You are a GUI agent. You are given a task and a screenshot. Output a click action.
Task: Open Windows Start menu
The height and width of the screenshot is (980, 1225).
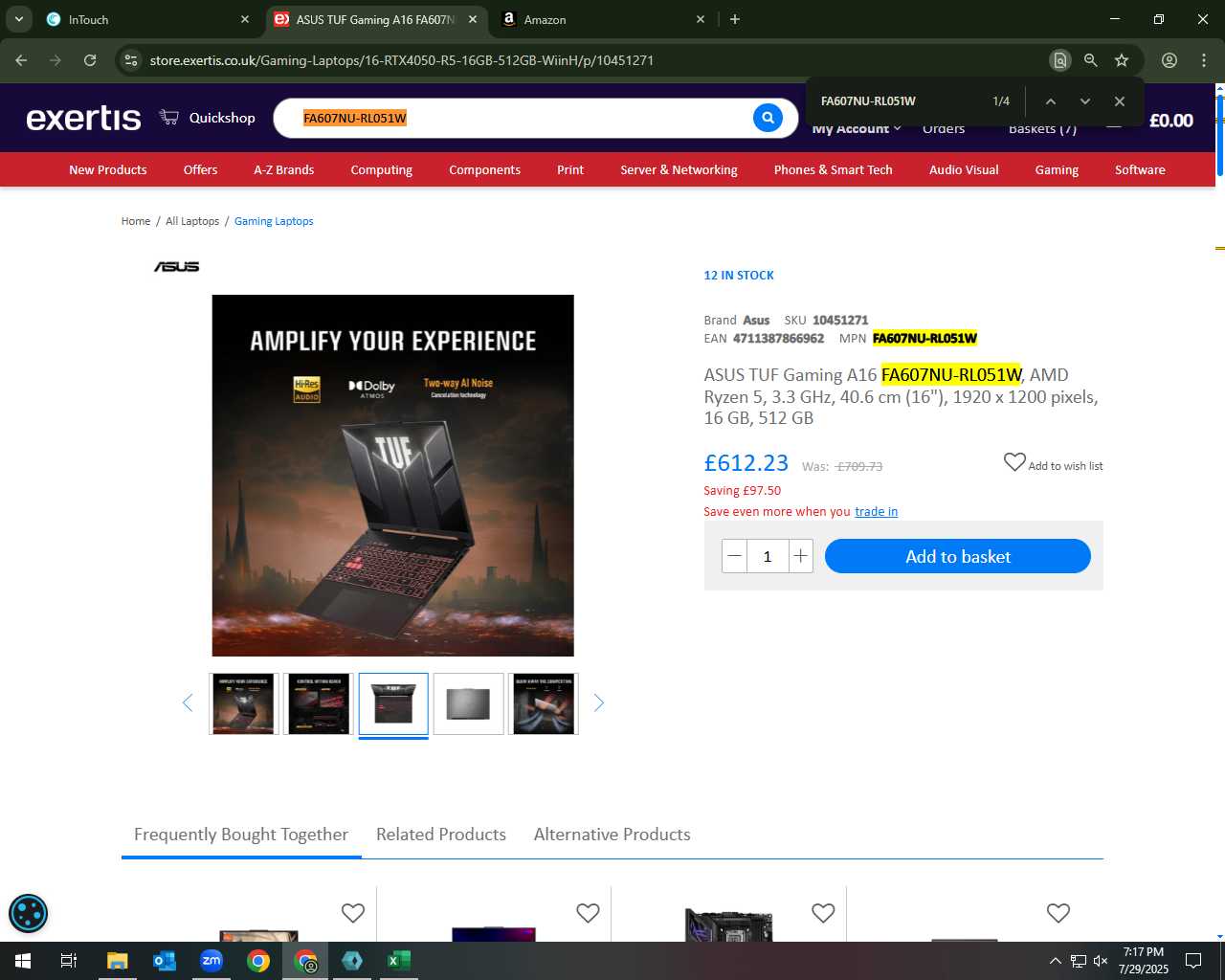[x=23, y=961]
